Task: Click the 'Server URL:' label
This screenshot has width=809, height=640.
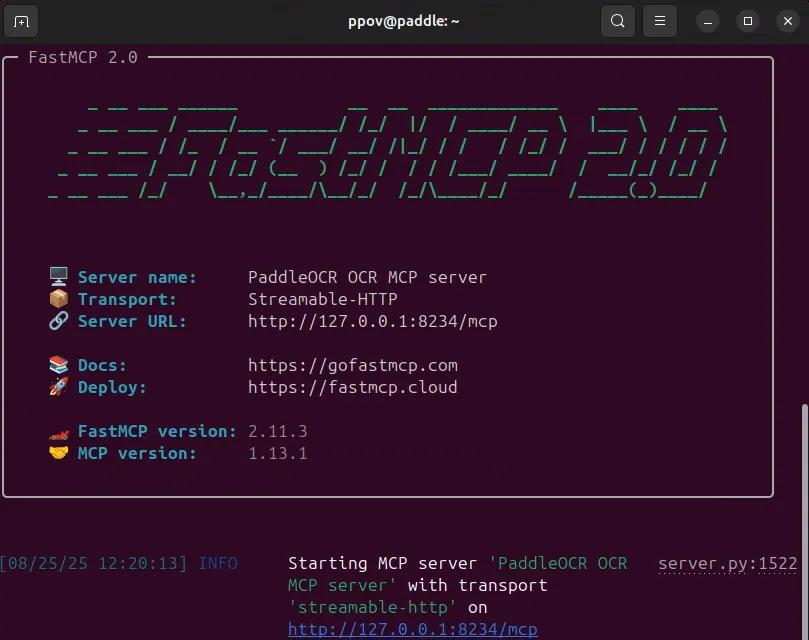Action: click(132, 322)
